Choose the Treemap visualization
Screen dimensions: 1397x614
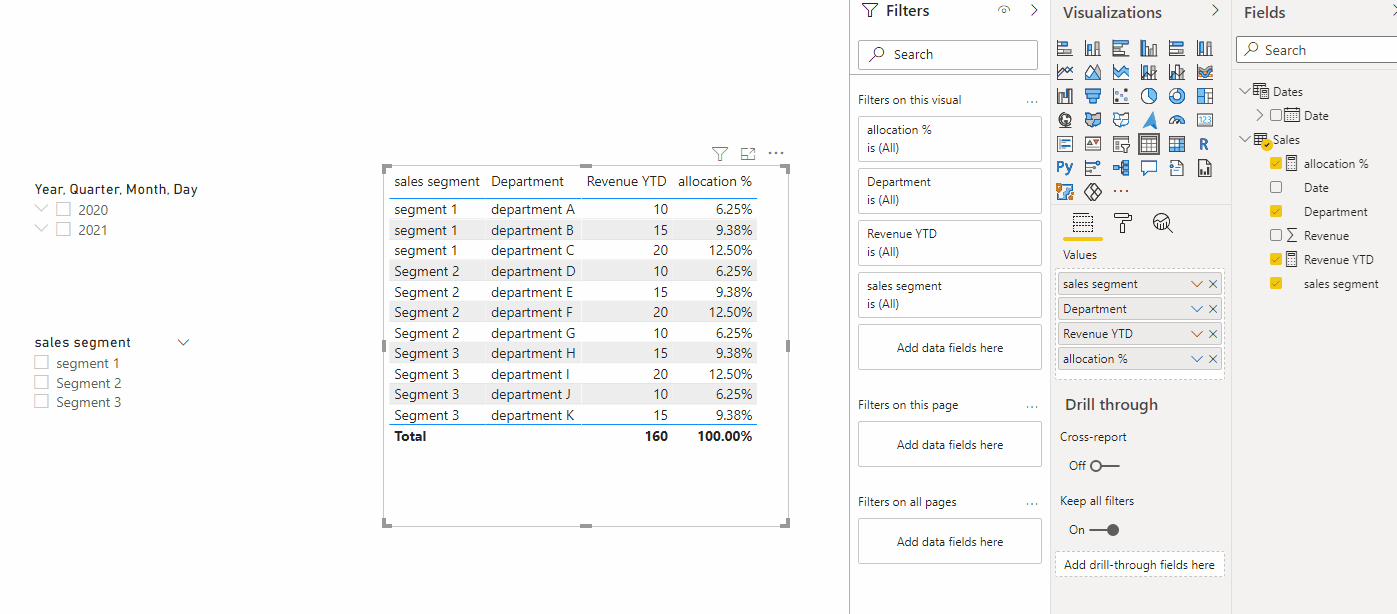[1205, 96]
